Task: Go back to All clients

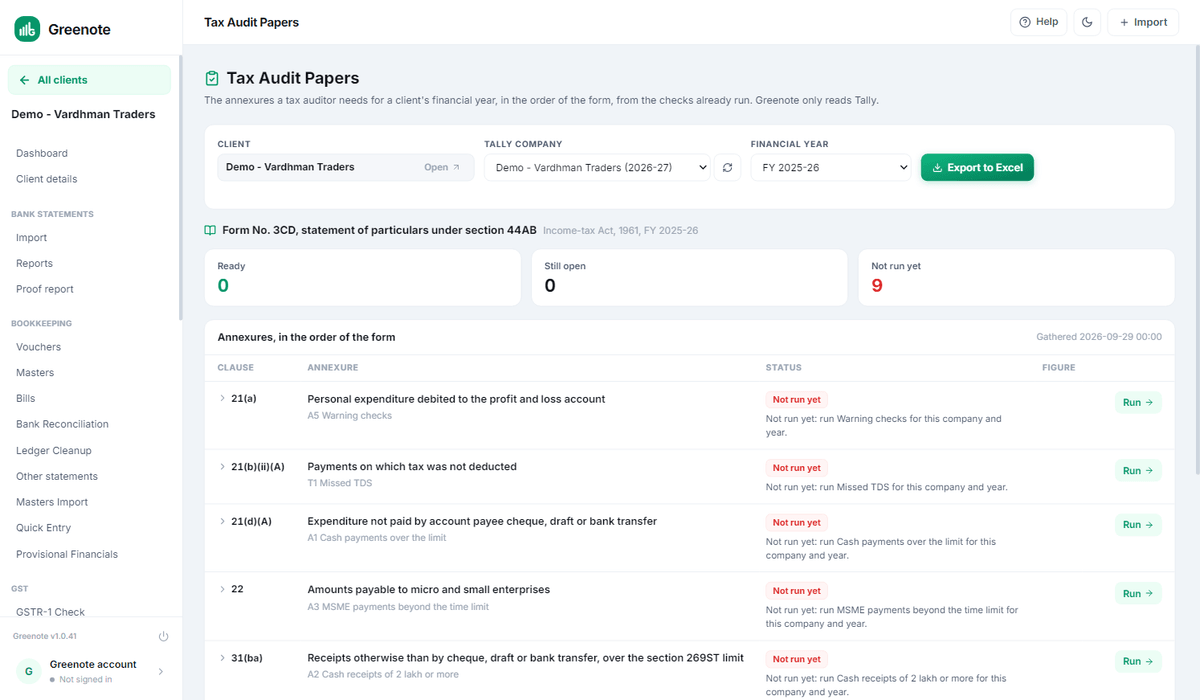Action: [90, 80]
